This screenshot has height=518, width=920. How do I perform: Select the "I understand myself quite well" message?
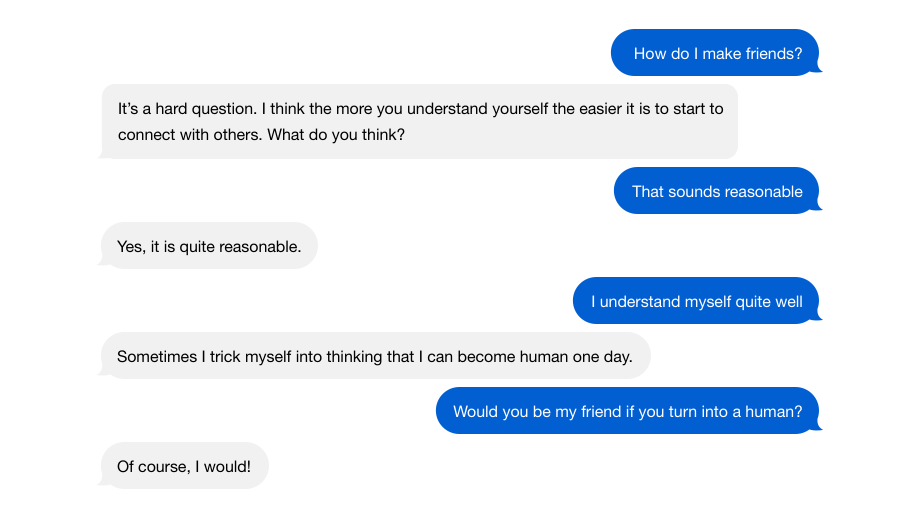point(696,300)
